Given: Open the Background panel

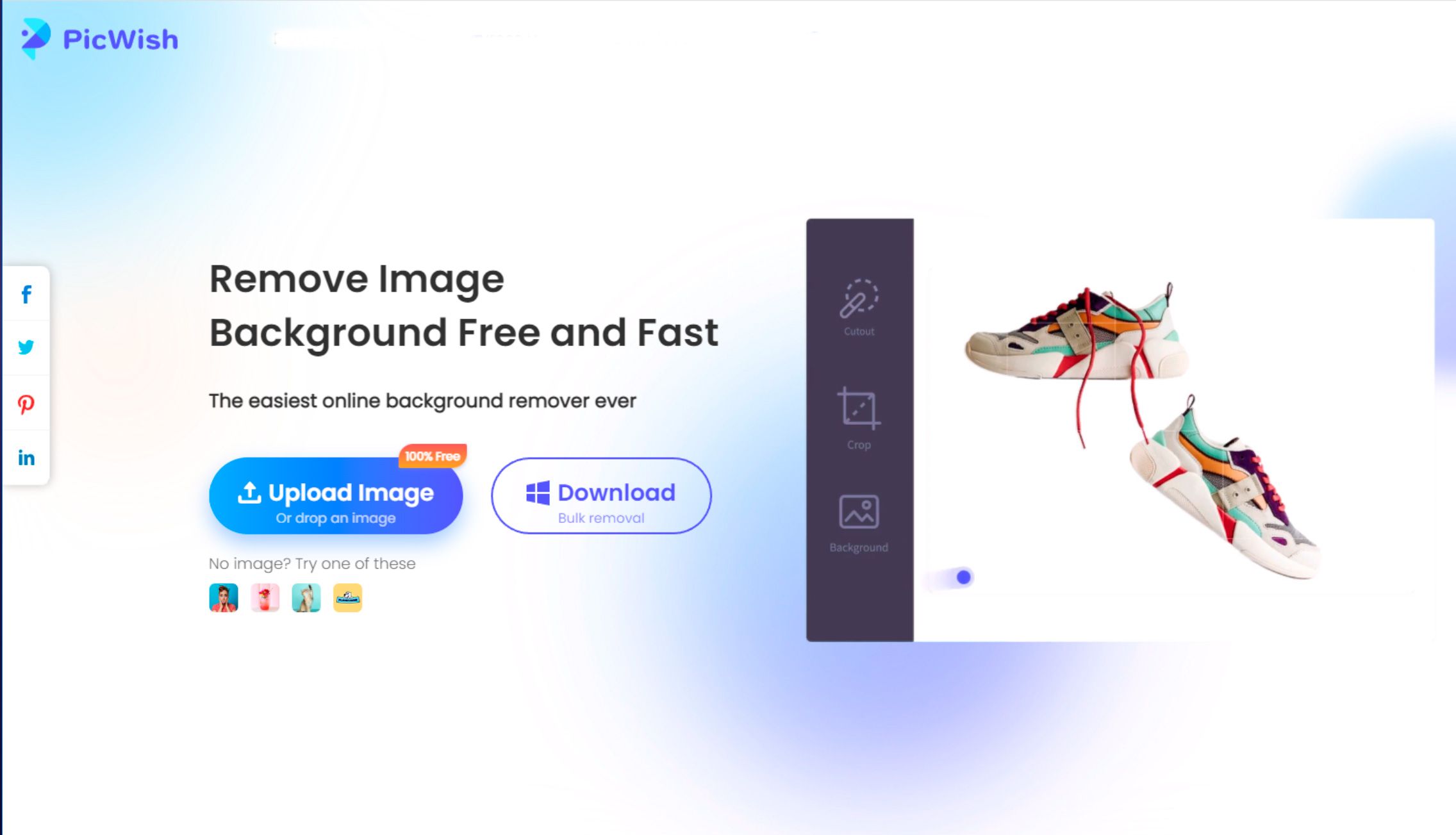Looking at the screenshot, I should (858, 522).
